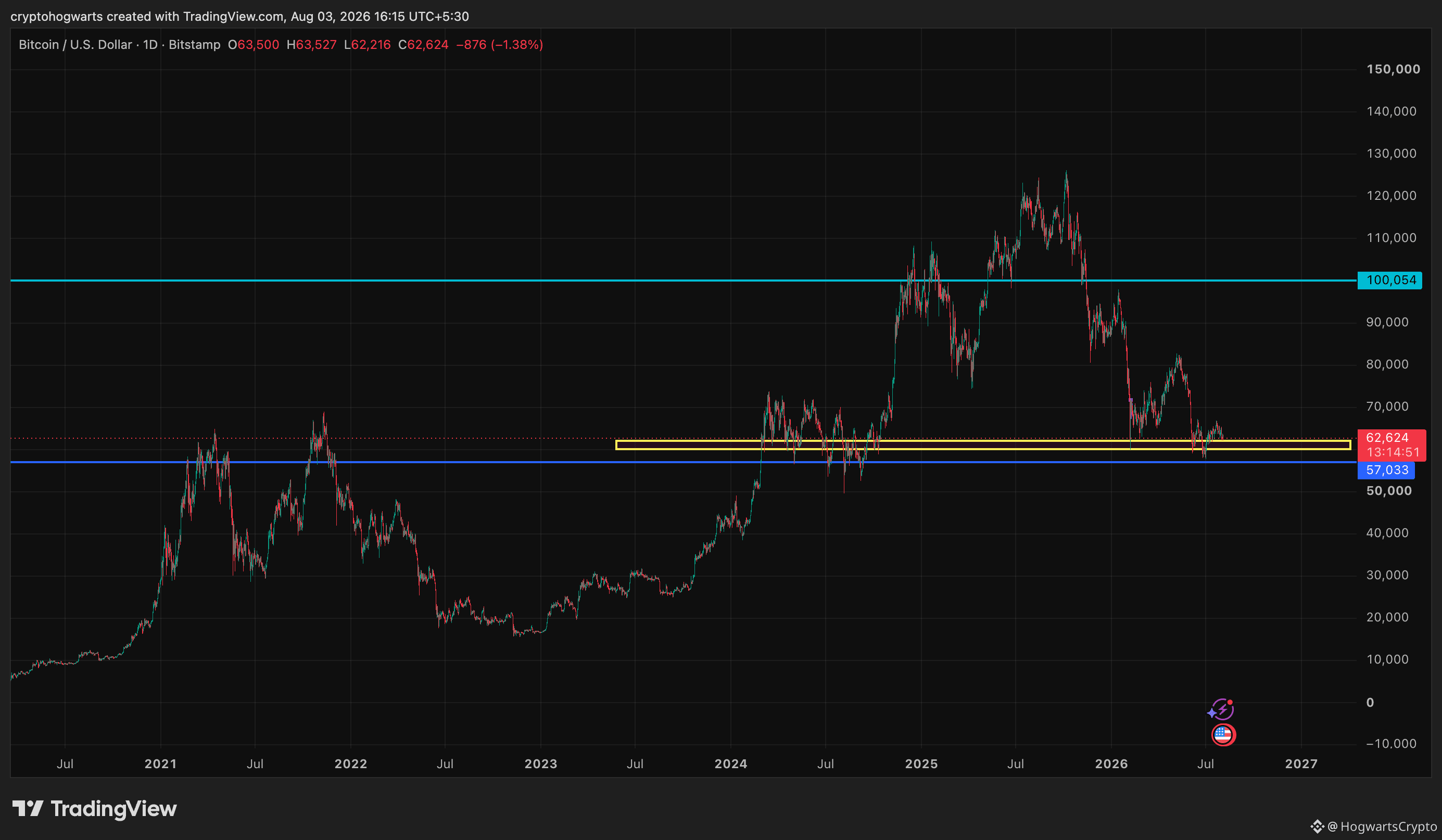Click the 40,000 price axis label
The image size is (1442, 840).
coord(1388,533)
